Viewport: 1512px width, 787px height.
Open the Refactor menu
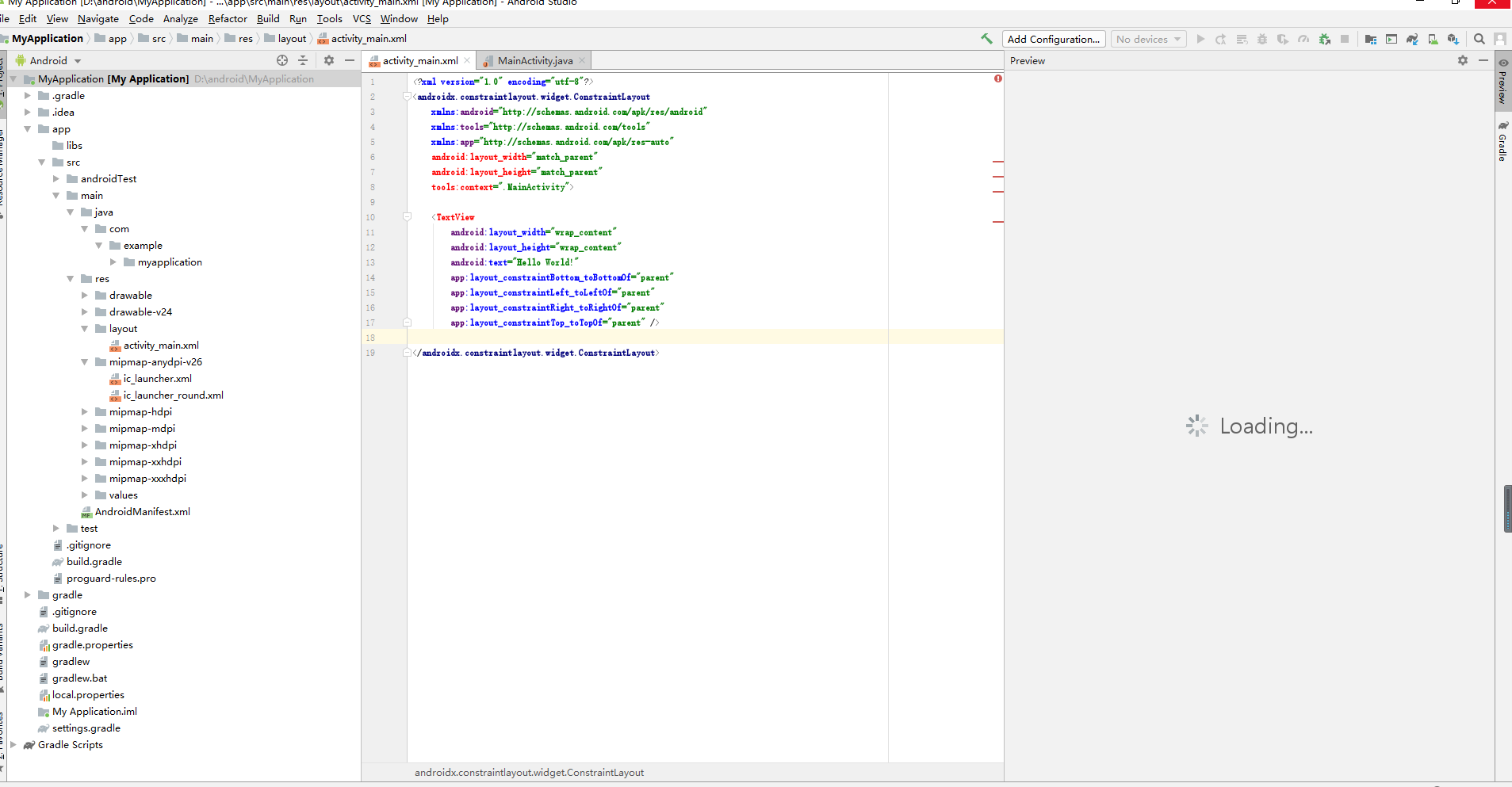click(228, 18)
